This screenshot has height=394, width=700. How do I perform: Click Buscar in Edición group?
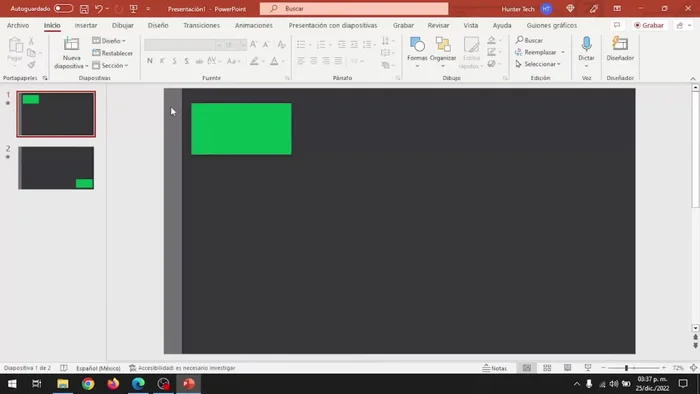[x=529, y=40]
